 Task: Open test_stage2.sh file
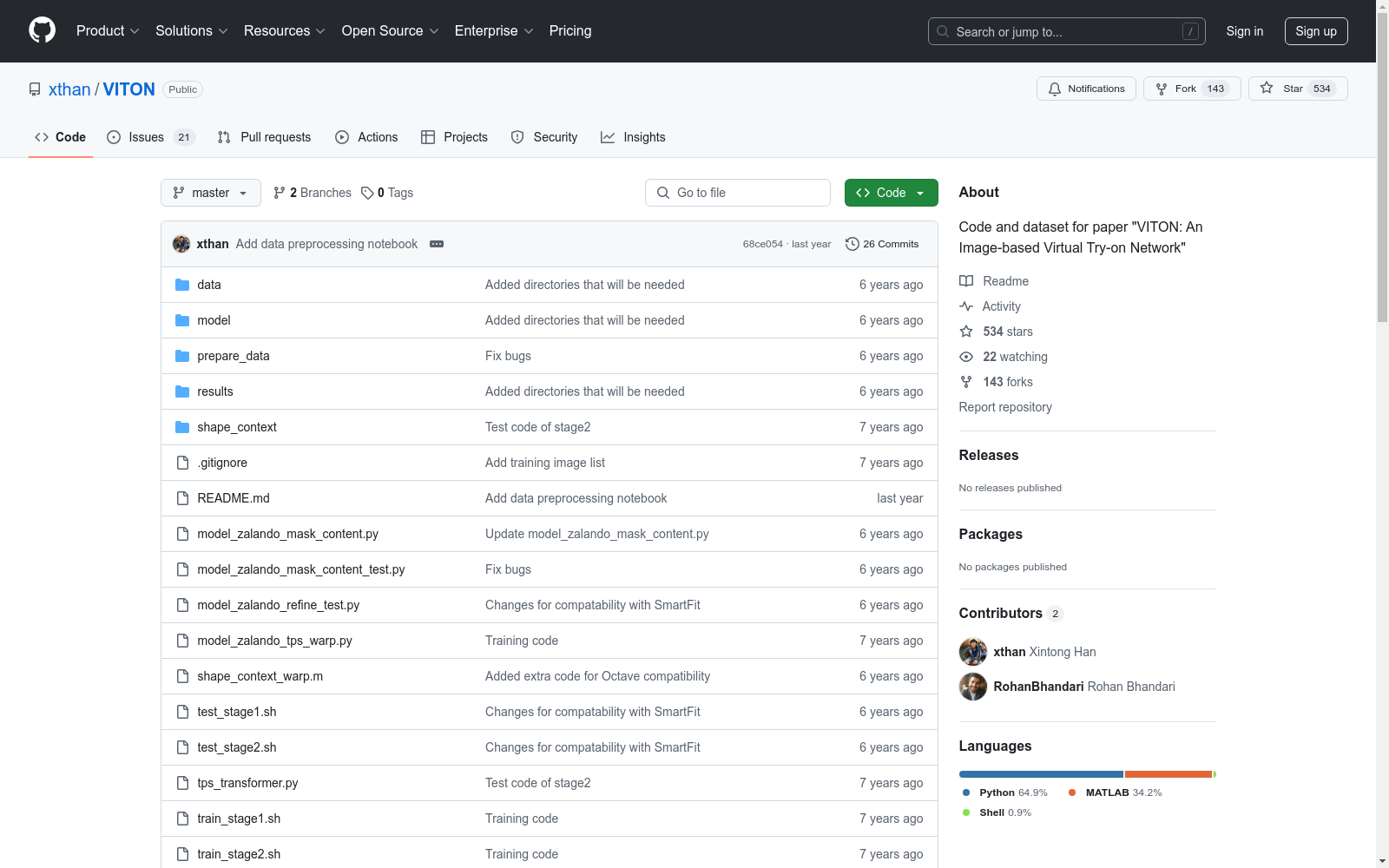tap(237, 747)
